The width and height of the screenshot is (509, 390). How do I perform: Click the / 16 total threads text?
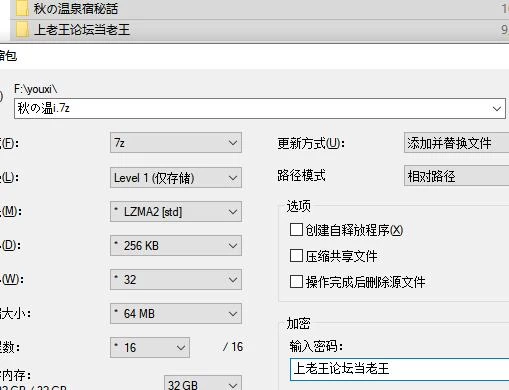233,347
